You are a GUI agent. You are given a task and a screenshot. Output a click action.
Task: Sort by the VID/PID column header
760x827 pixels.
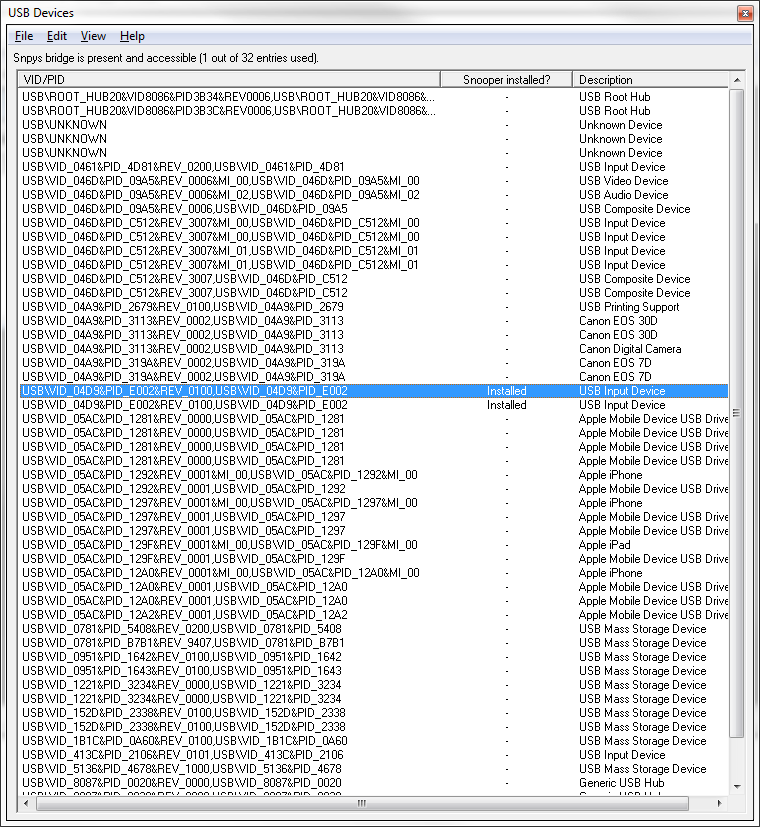pyautogui.click(x=229, y=80)
